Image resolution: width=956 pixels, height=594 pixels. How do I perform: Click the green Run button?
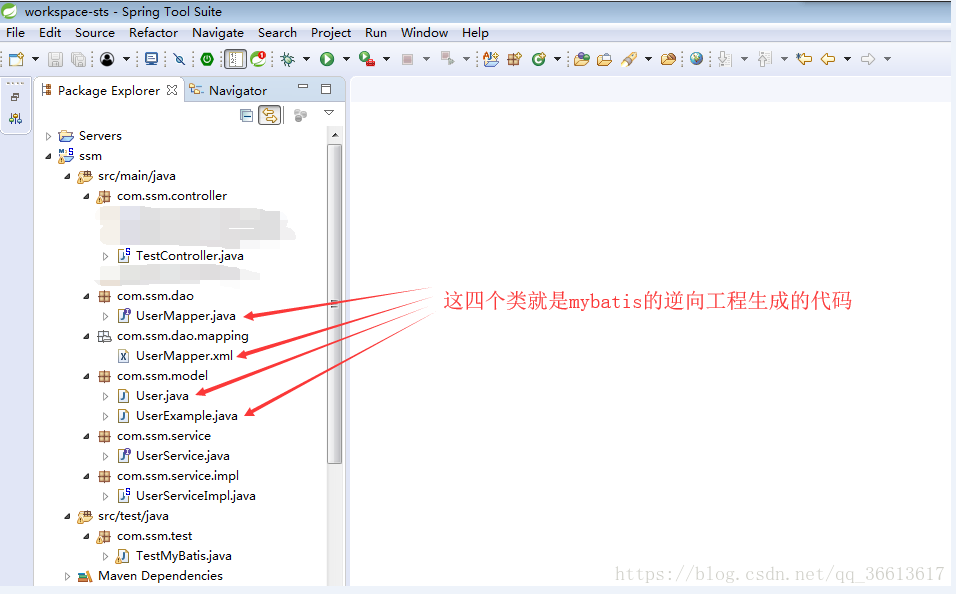(x=327, y=59)
